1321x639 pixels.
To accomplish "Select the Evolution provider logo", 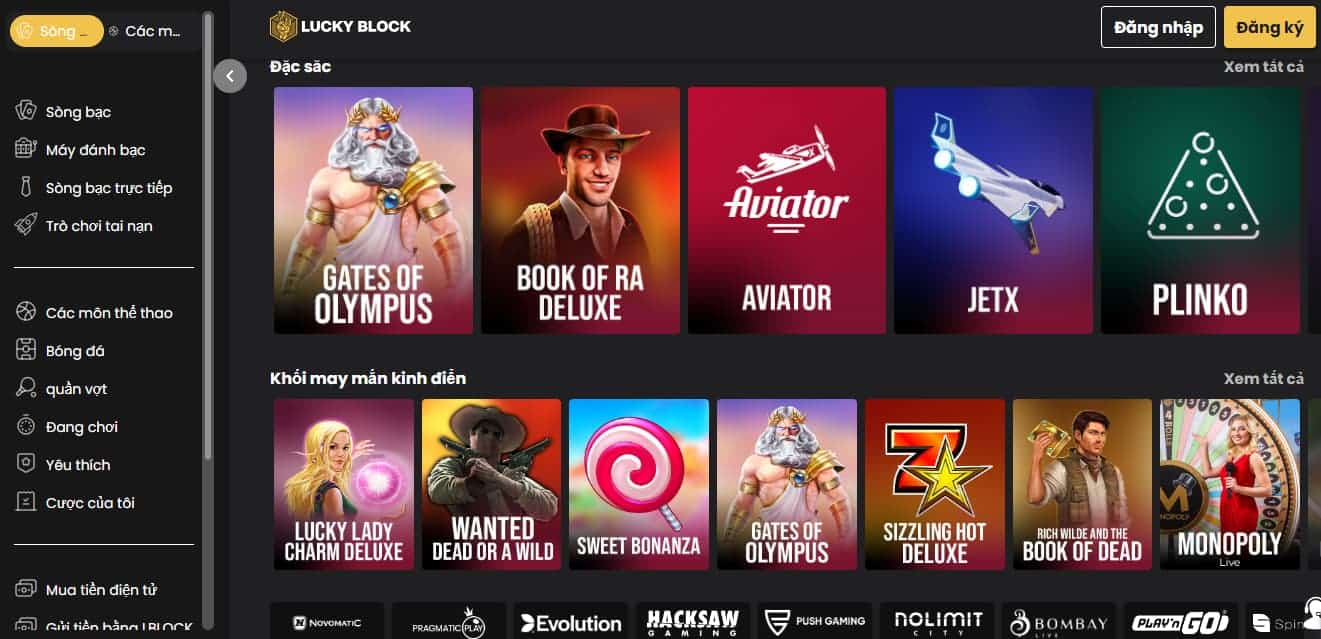I will (571, 622).
